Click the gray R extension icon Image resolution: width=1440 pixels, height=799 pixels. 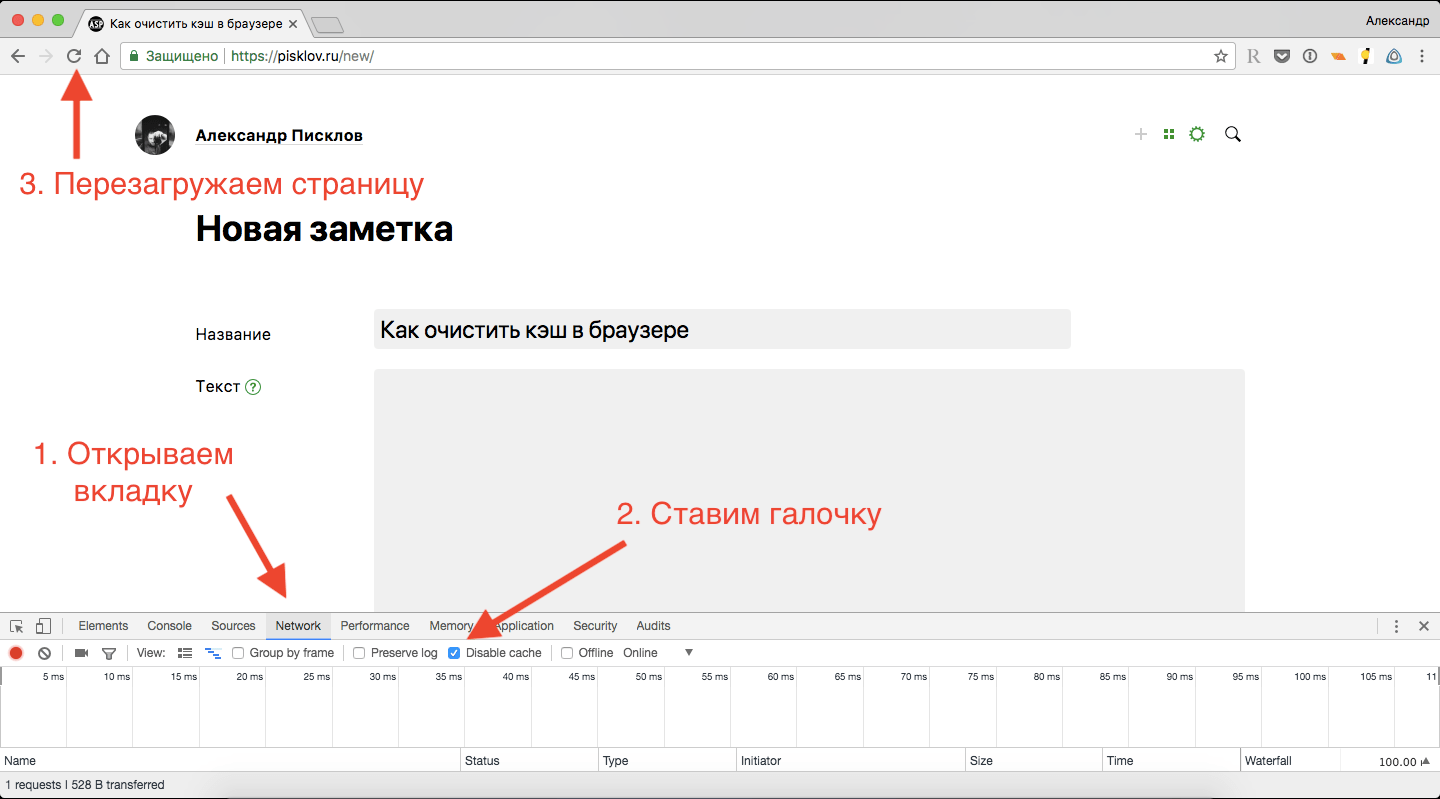click(x=1253, y=57)
